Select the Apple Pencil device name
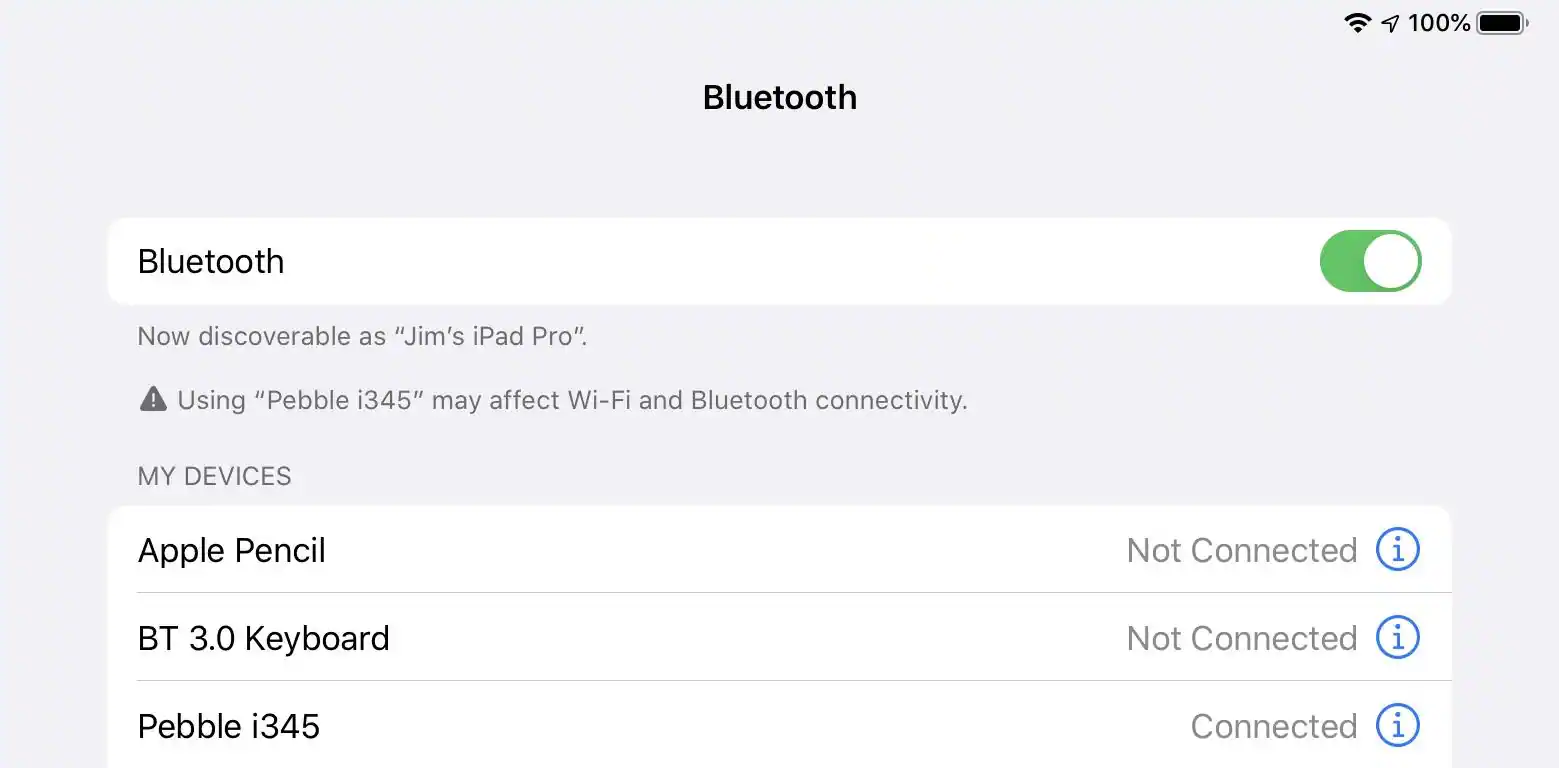This screenshot has height=768, width=1559. coord(232,551)
